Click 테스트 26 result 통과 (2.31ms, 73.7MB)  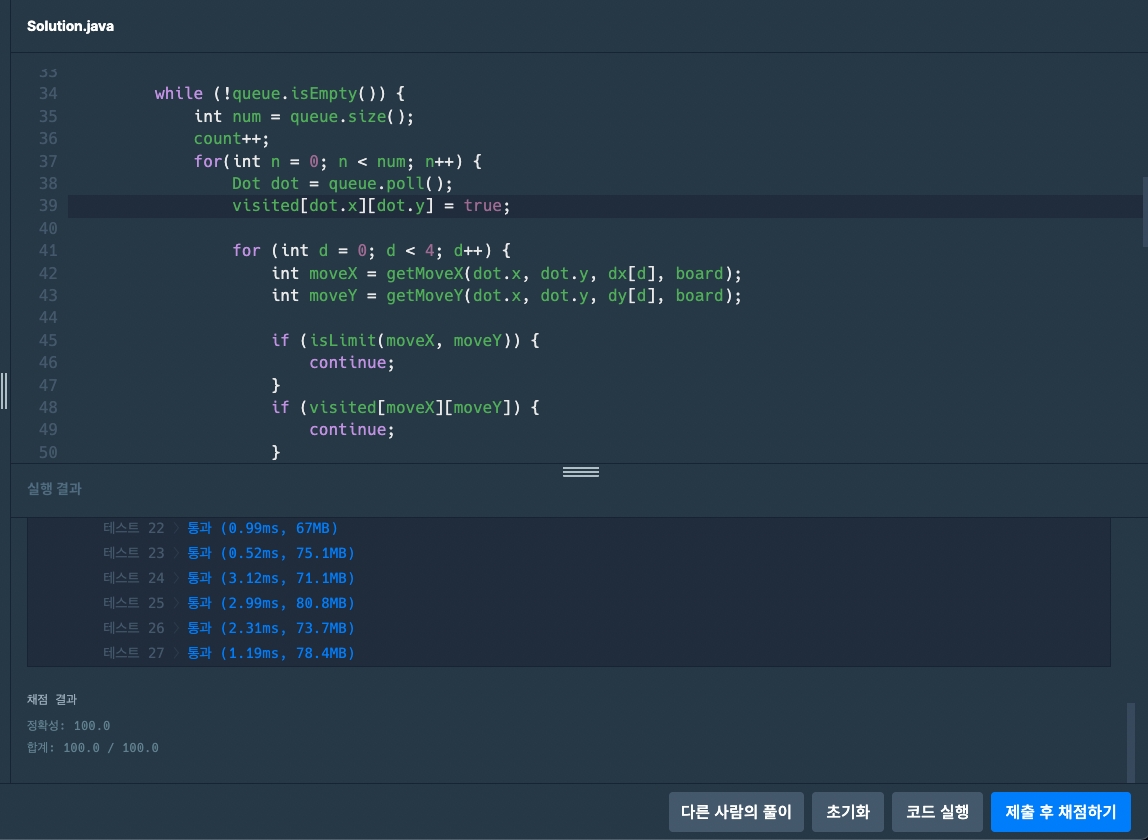[271, 628]
